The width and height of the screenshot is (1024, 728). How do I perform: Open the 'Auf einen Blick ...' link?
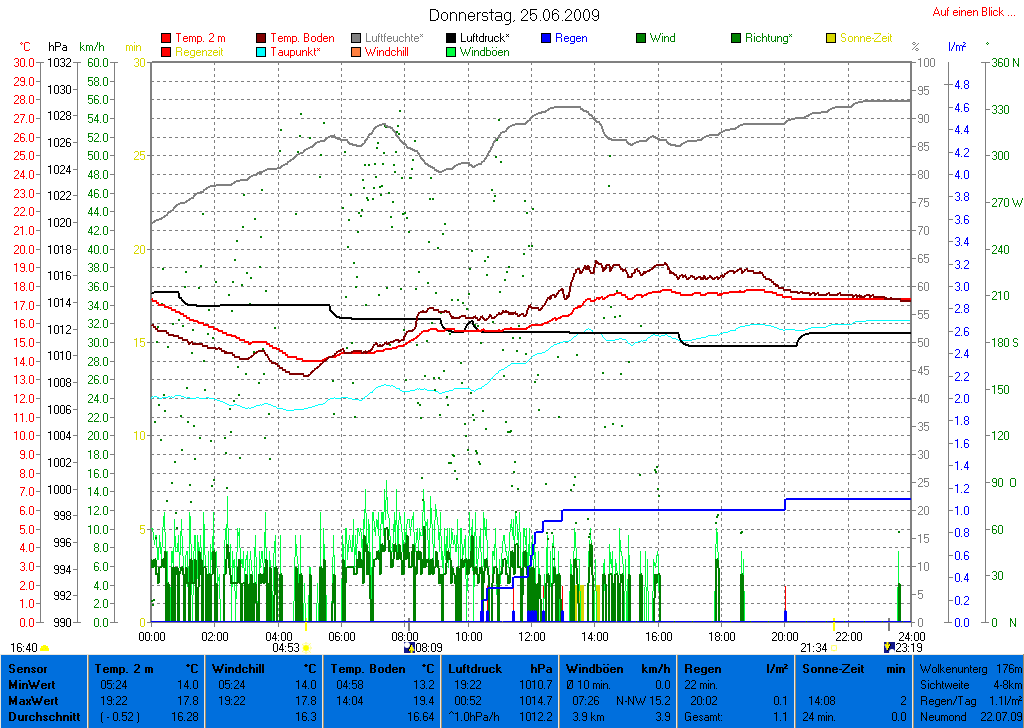(x=973, y=12)
